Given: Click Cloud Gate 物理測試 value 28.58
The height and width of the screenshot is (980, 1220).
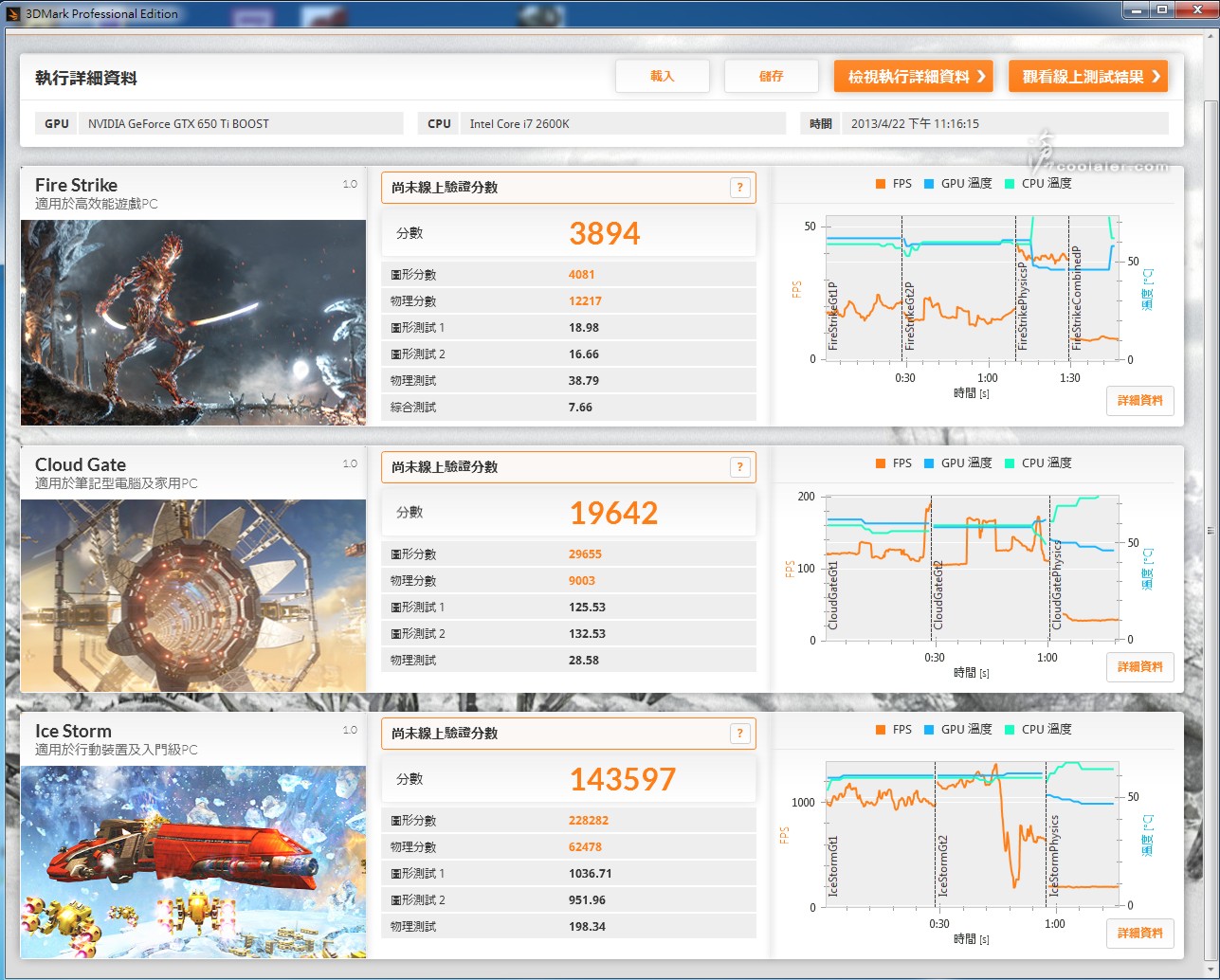Looking at the screenshot, I should [x=584, y=661].
